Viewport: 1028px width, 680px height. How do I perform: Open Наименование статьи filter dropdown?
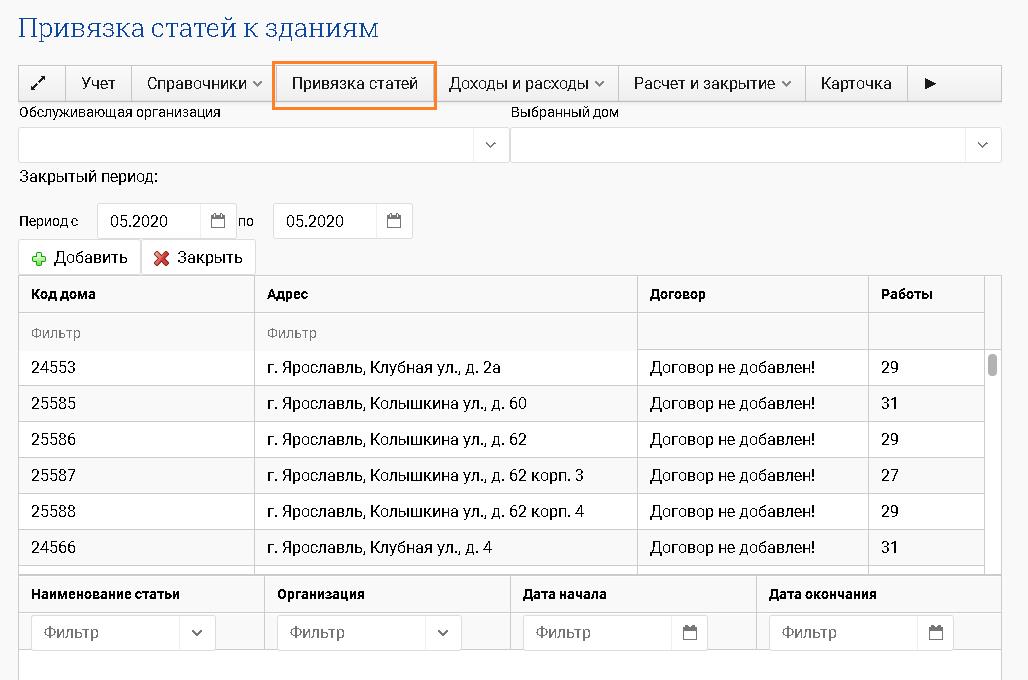click(197, 633)
